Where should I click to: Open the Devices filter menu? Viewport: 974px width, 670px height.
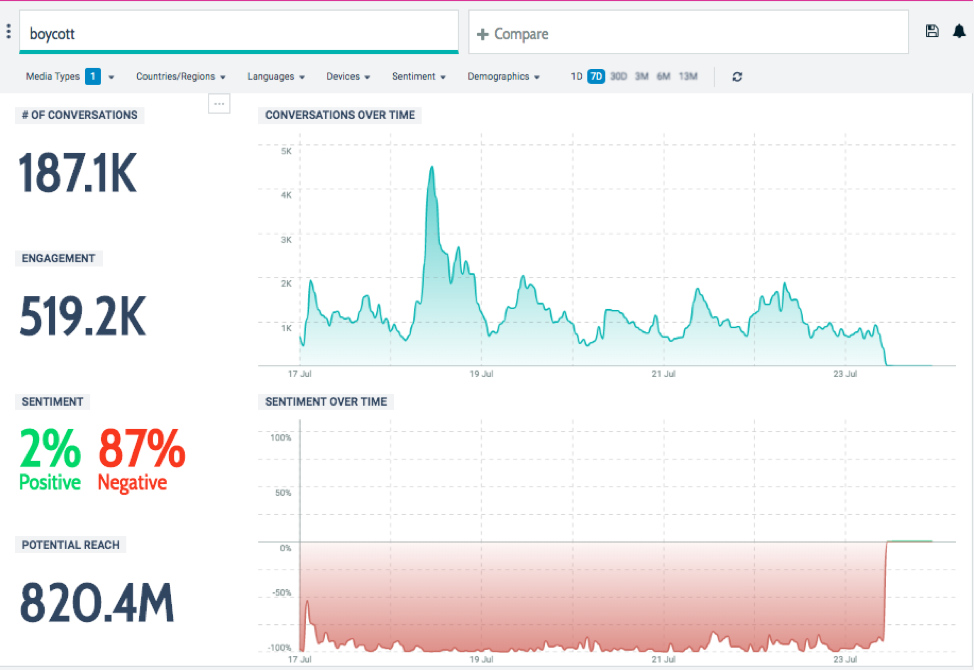(347, 76)
